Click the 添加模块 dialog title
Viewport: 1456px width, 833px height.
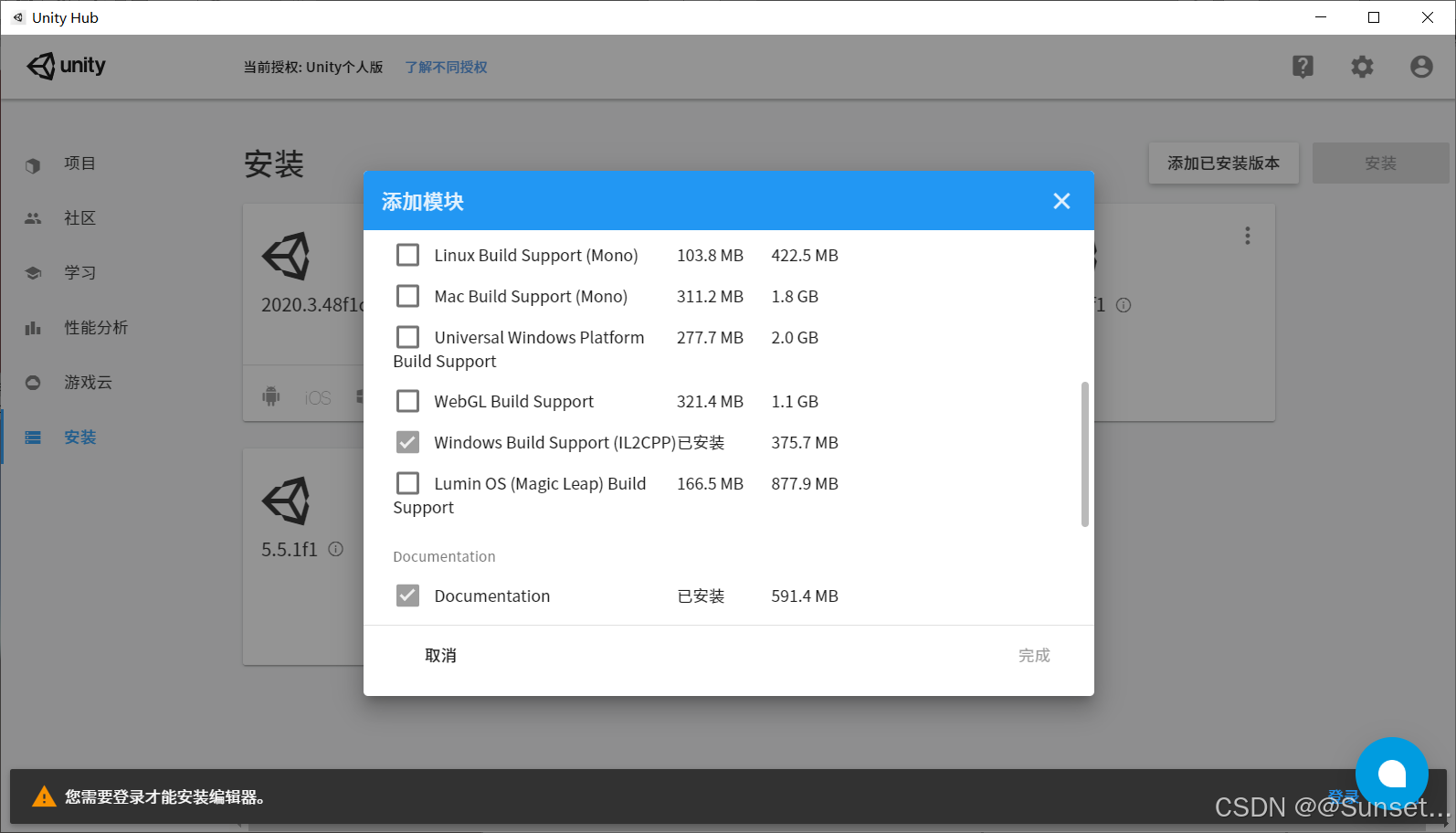(423, 202)
